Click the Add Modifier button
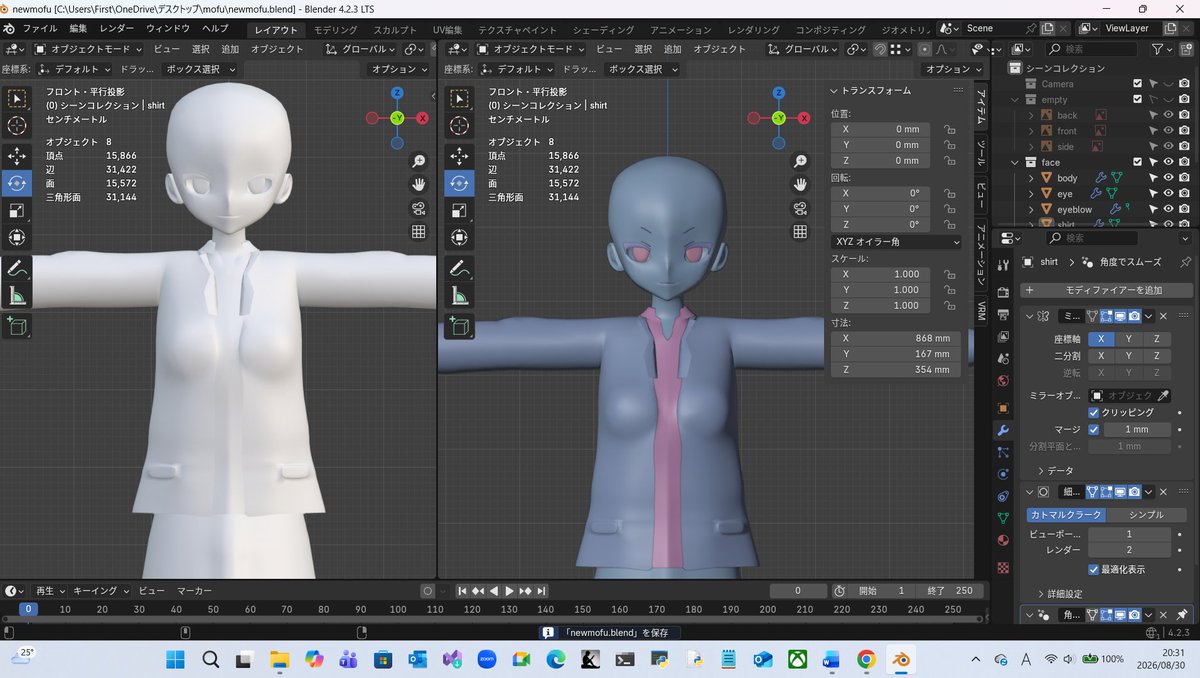The image size is (1200, 678). point(1106,290)
